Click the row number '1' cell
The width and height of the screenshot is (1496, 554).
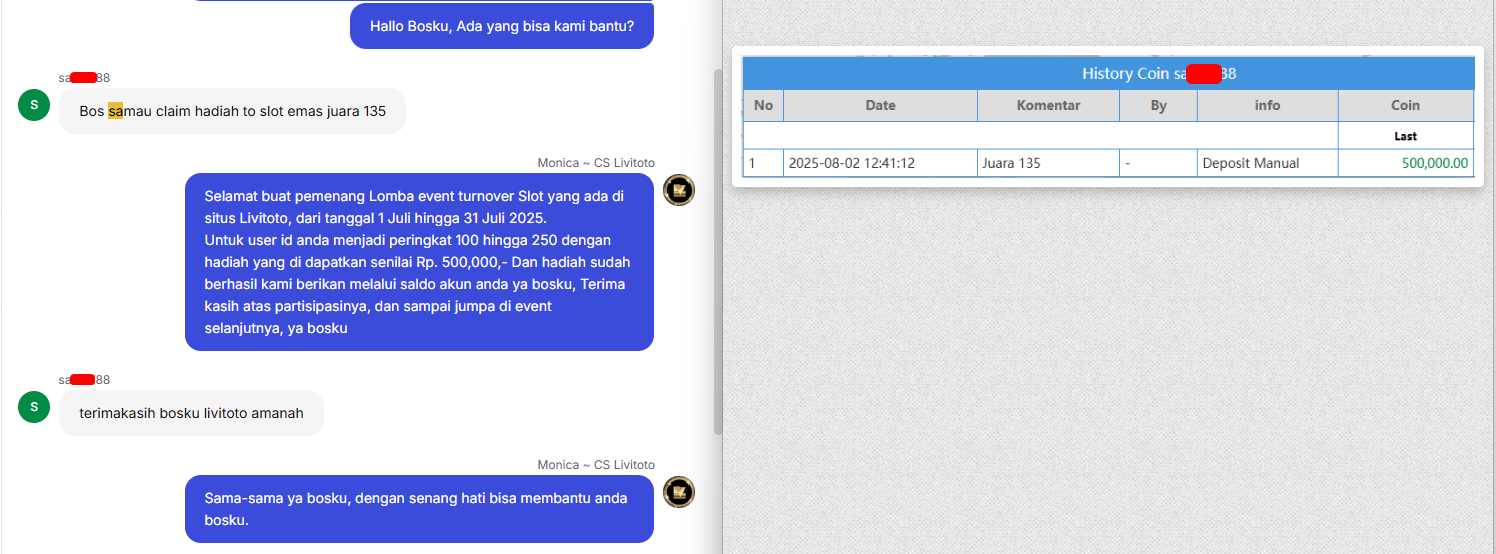point(764,163)
